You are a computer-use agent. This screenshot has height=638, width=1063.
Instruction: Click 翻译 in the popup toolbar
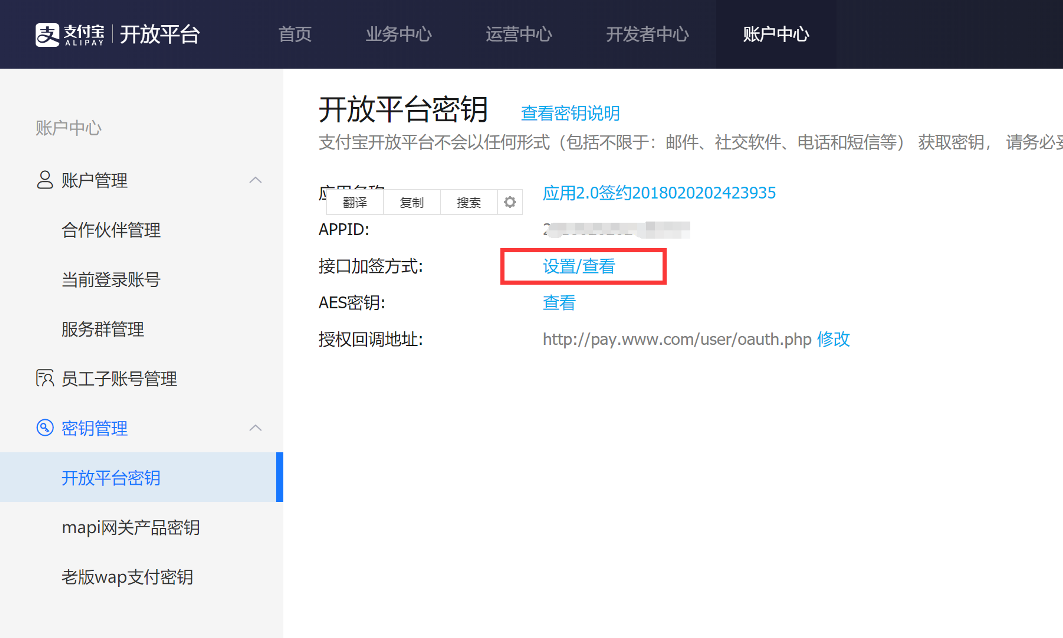[x=354, y=201]
